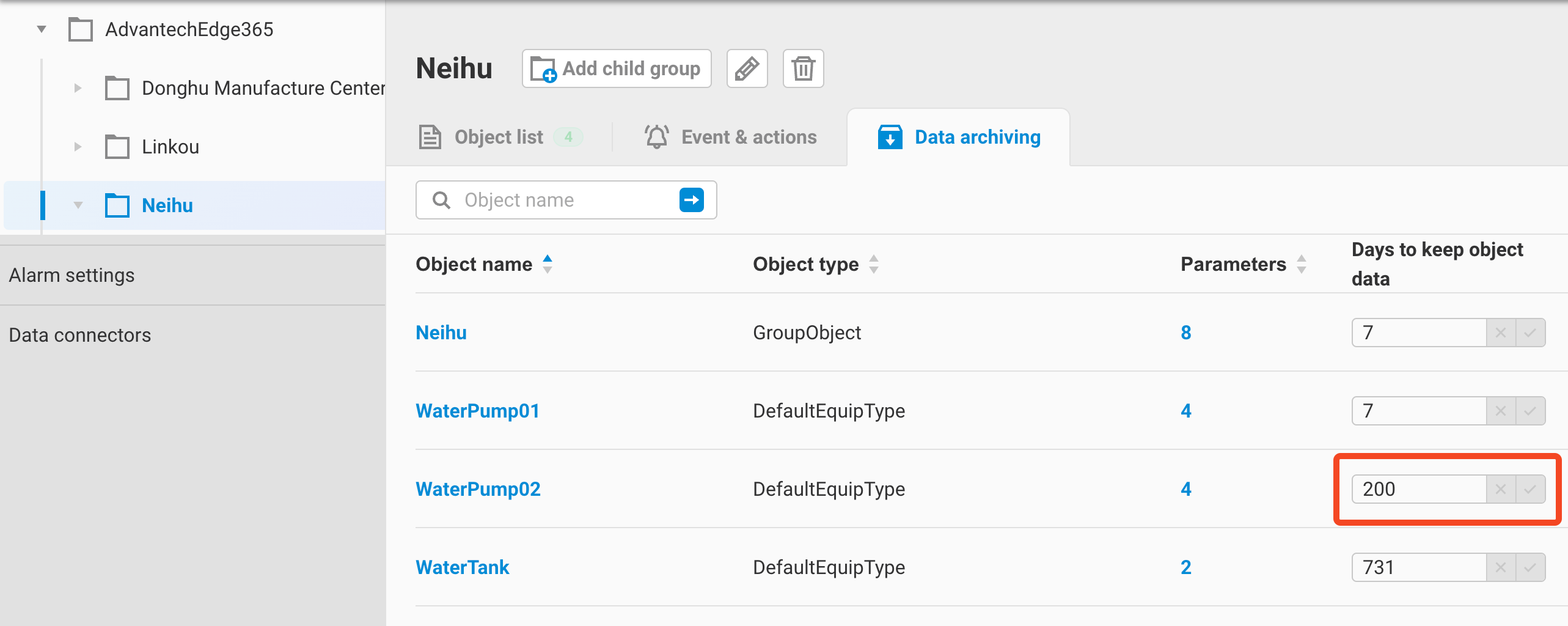Click the blue arrow search submit icon

point(691,200)
